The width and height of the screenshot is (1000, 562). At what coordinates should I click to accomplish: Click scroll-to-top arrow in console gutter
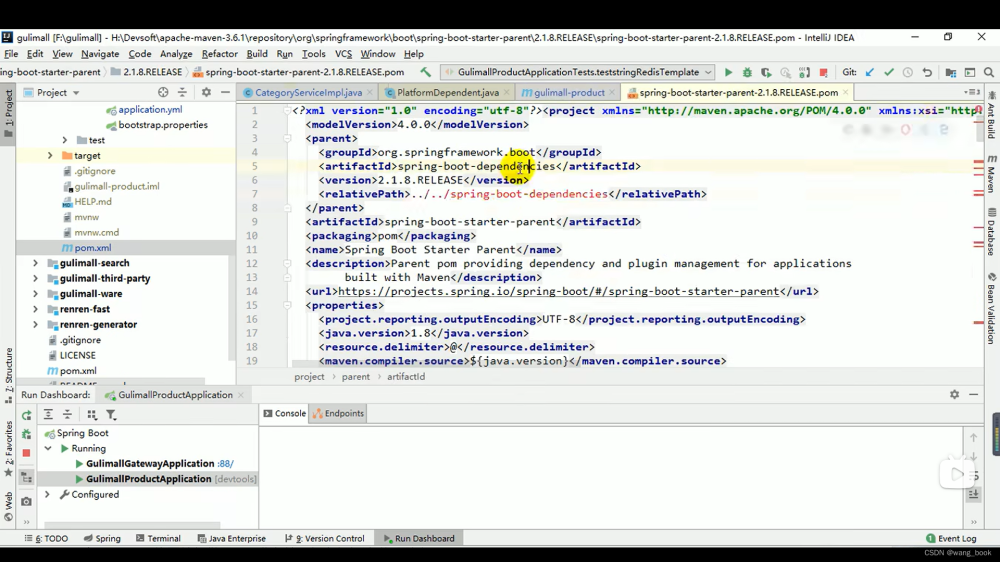973,438
